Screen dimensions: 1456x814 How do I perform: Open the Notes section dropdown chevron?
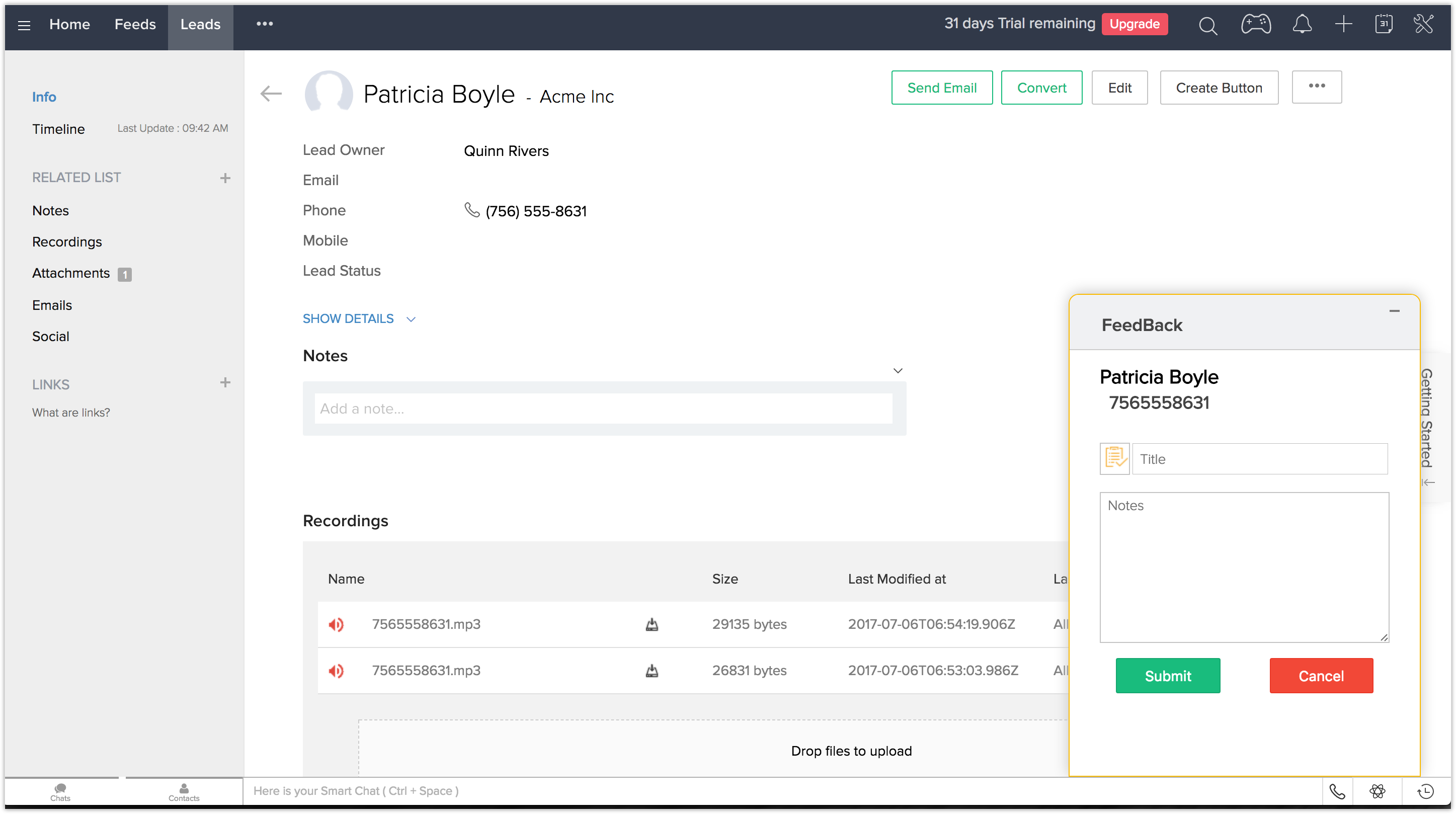tap(898, 371)
